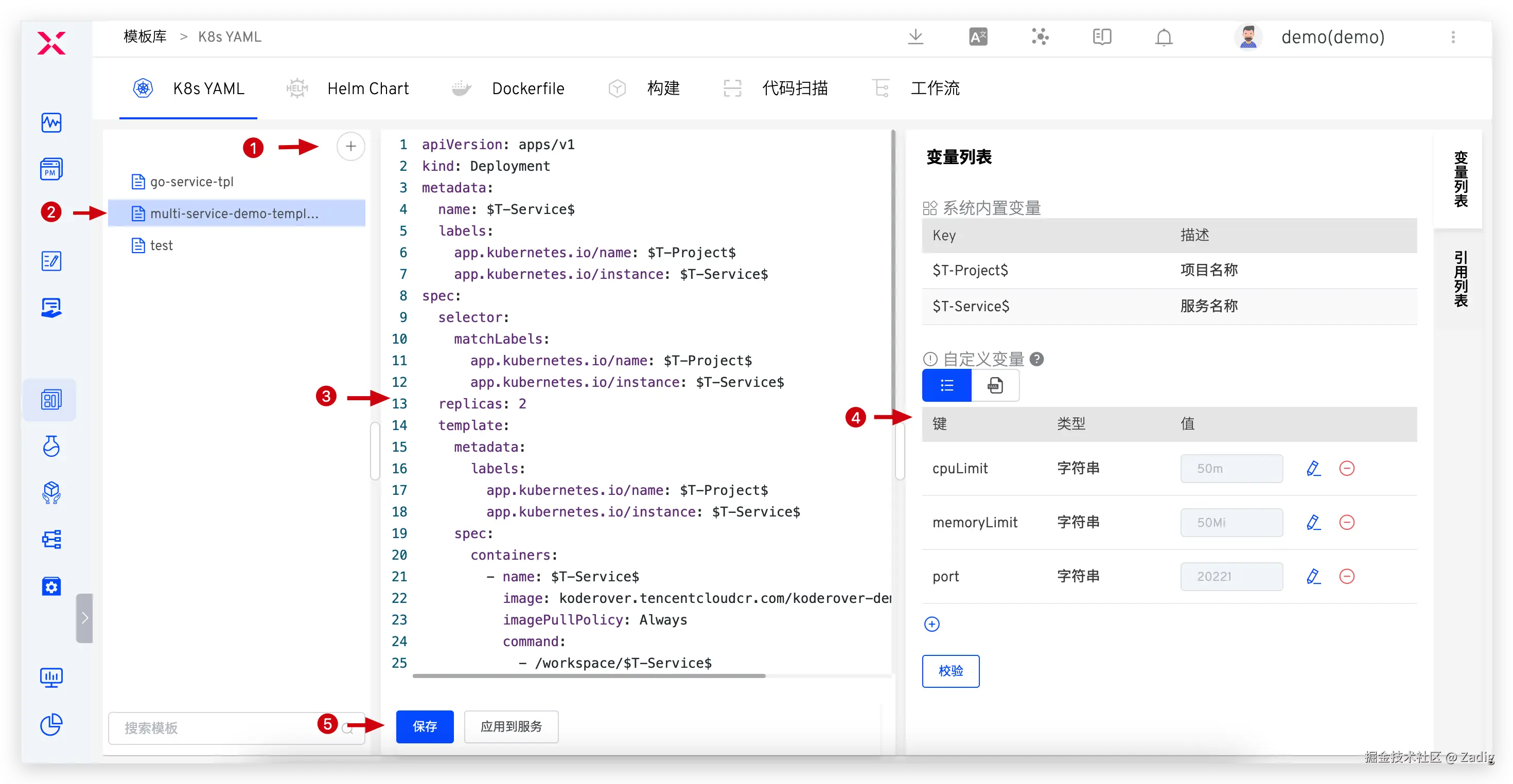Open the 引用列表 side panel

click(x=1460, y=279)
